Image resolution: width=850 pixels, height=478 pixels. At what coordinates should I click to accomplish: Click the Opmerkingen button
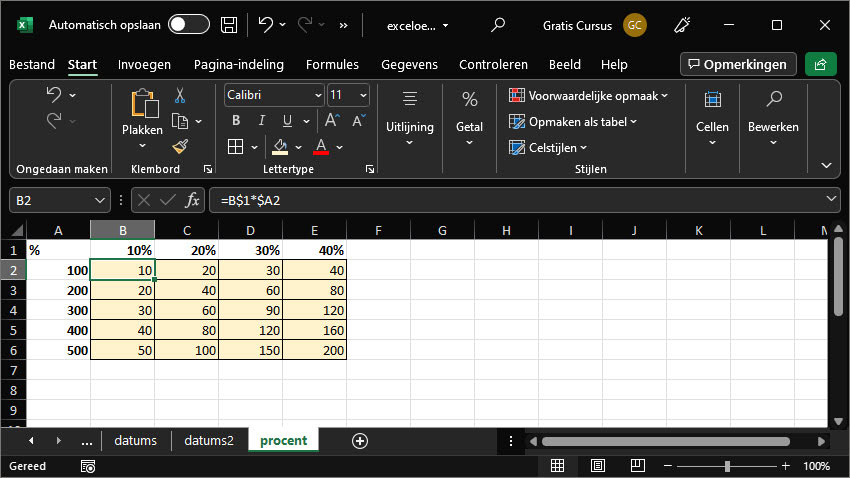[x=738, y=64]
